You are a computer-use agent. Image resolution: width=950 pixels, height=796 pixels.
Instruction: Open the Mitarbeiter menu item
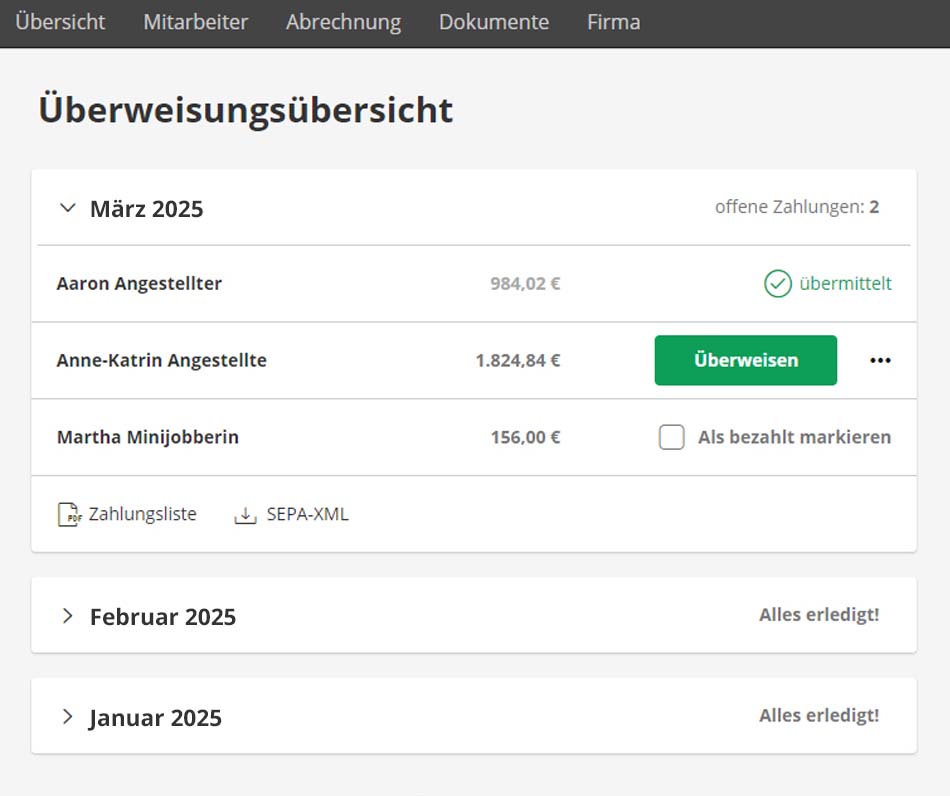point(195,22)
